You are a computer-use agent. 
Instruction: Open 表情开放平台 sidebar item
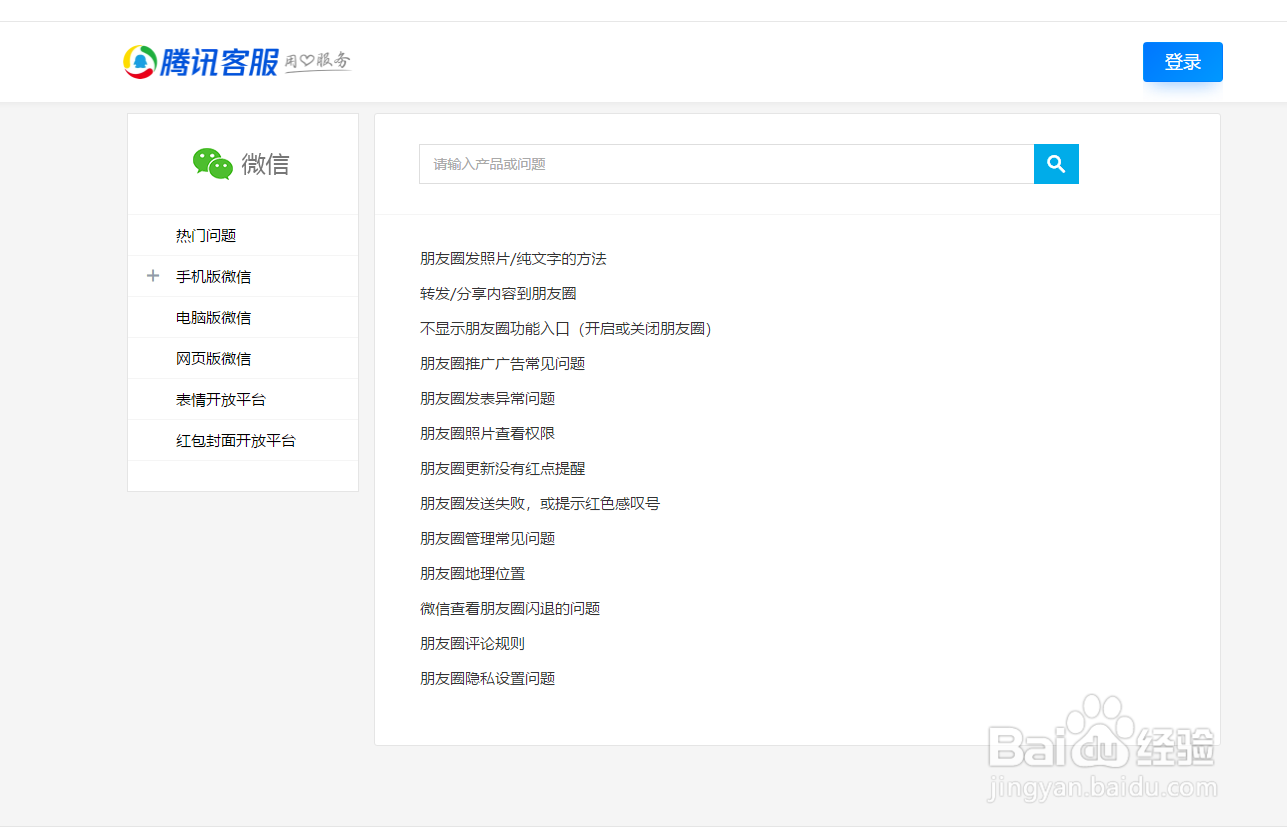[221, 400]
